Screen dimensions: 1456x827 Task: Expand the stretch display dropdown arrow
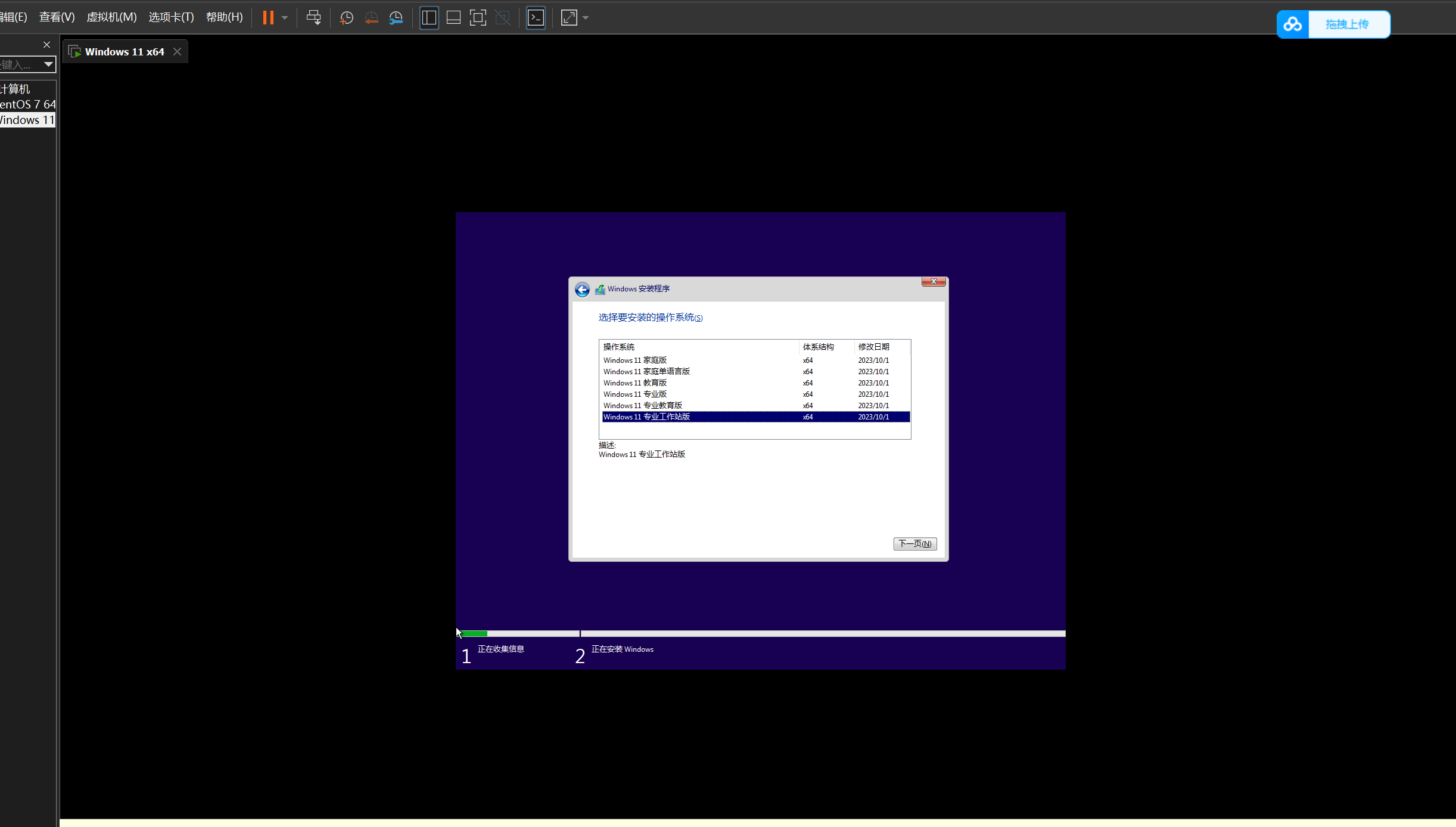[x=586, y=18]
